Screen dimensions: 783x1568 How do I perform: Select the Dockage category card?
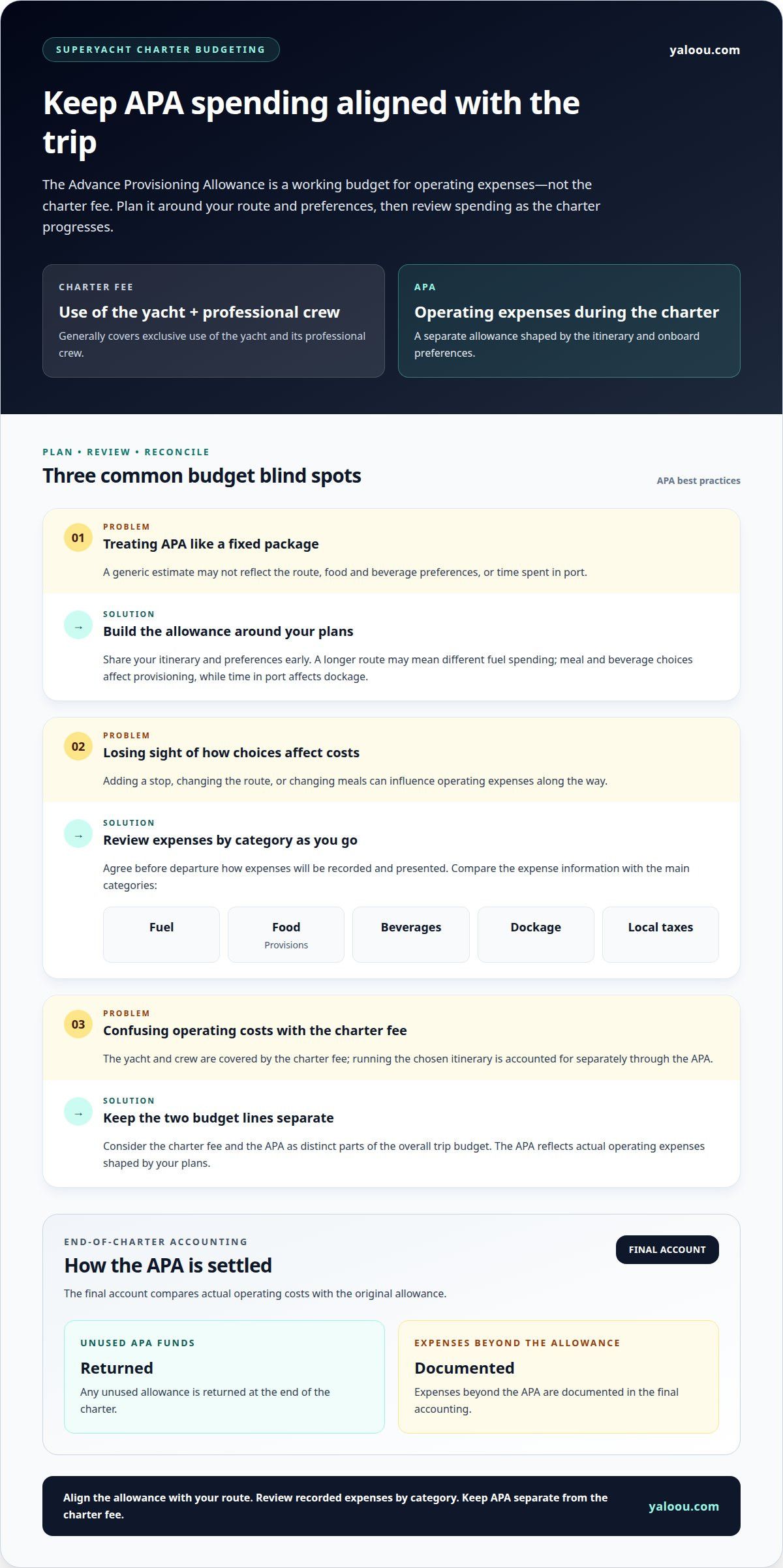[536, 934]
